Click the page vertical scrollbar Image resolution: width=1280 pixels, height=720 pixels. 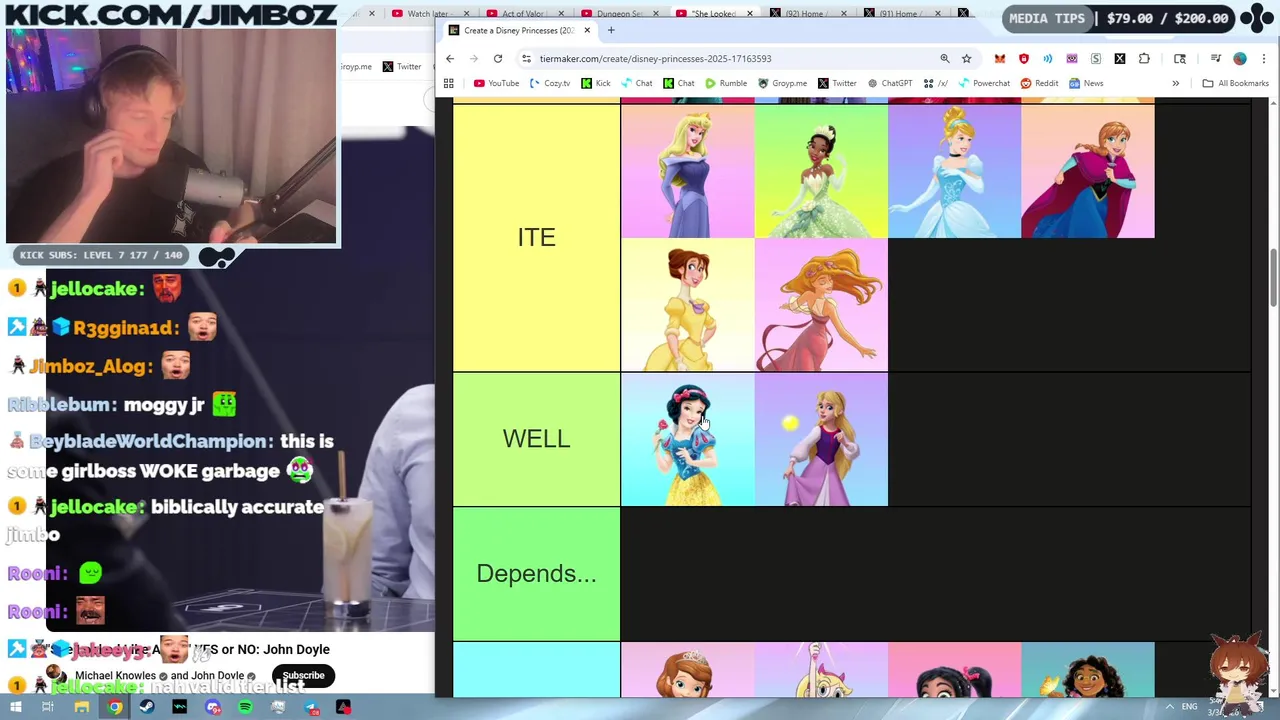pos(1273,278)
